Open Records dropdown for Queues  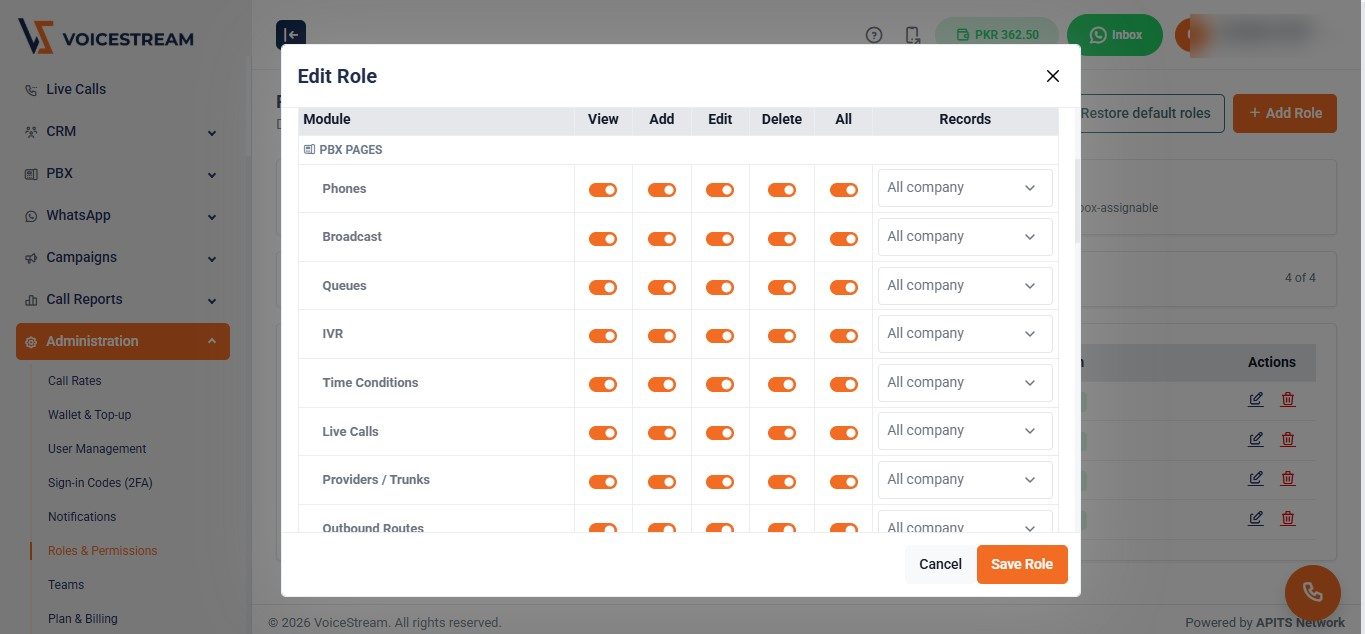(x=965, y=286)
